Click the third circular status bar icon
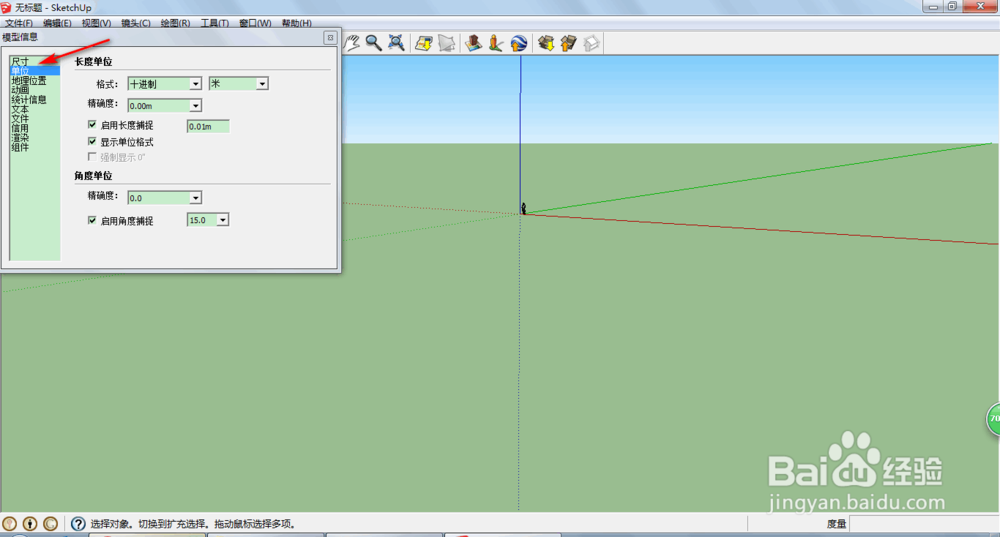This screenshot has width=1000, height=537. [x=50, y=524]
